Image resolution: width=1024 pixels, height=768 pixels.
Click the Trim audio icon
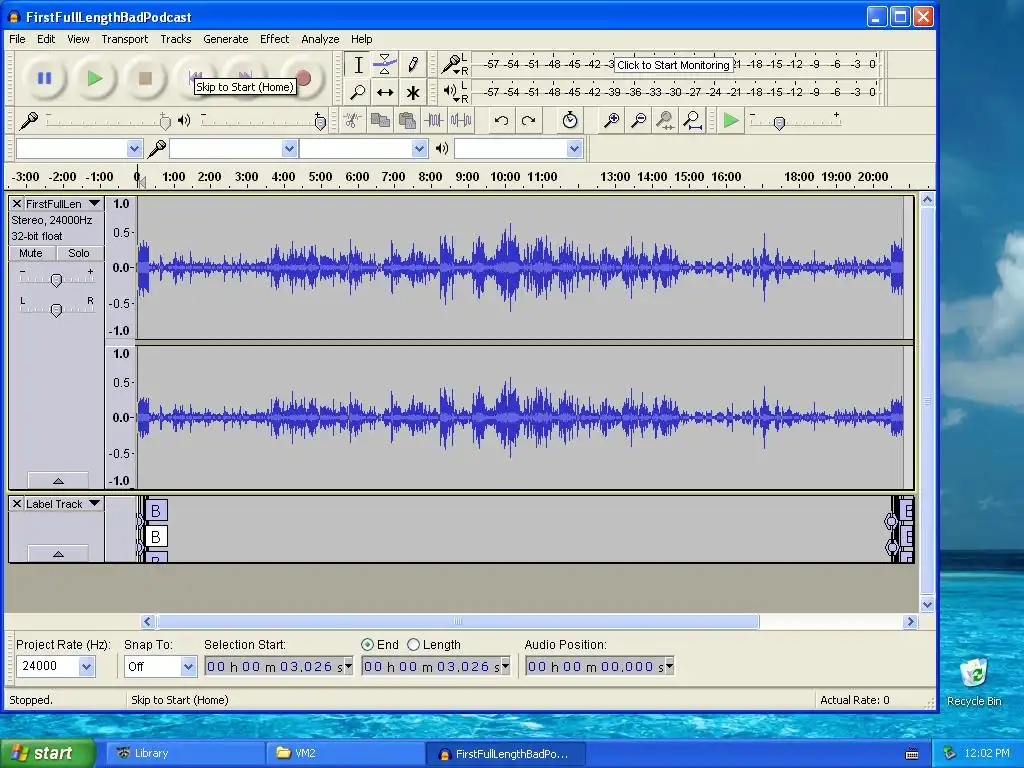tap(434, 121)
